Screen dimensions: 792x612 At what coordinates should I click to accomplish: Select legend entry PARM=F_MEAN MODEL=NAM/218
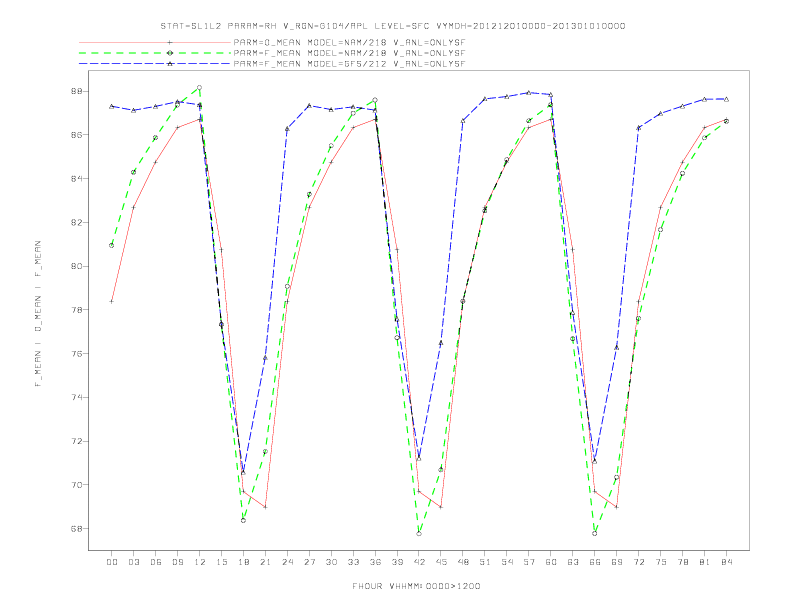click(x=349, y=53)
